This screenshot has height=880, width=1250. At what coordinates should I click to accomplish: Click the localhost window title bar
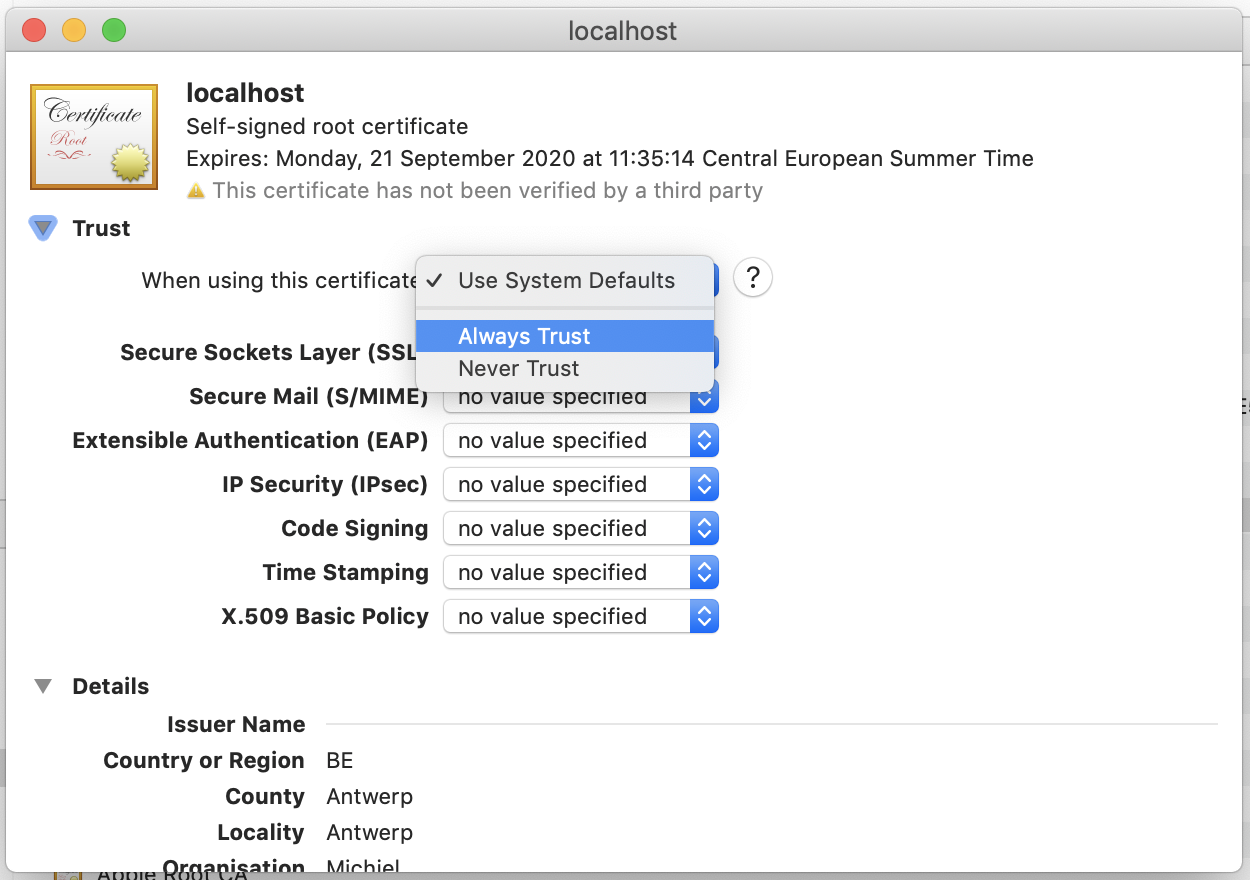622,30
